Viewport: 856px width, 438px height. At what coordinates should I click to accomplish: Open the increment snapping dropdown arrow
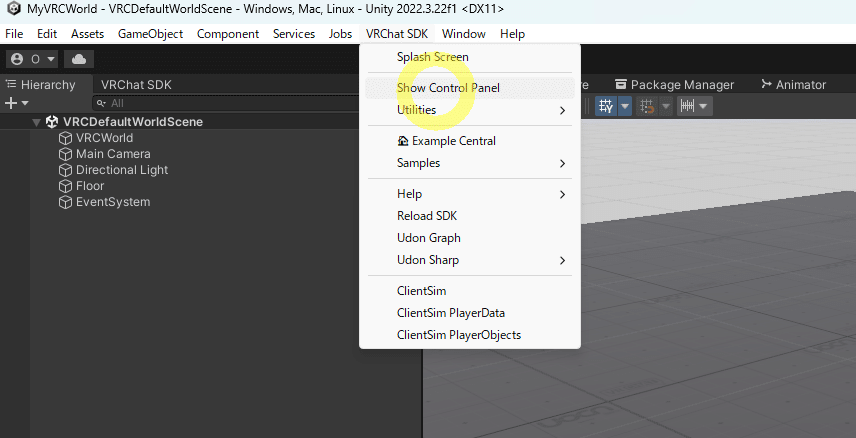click(704, 106)
